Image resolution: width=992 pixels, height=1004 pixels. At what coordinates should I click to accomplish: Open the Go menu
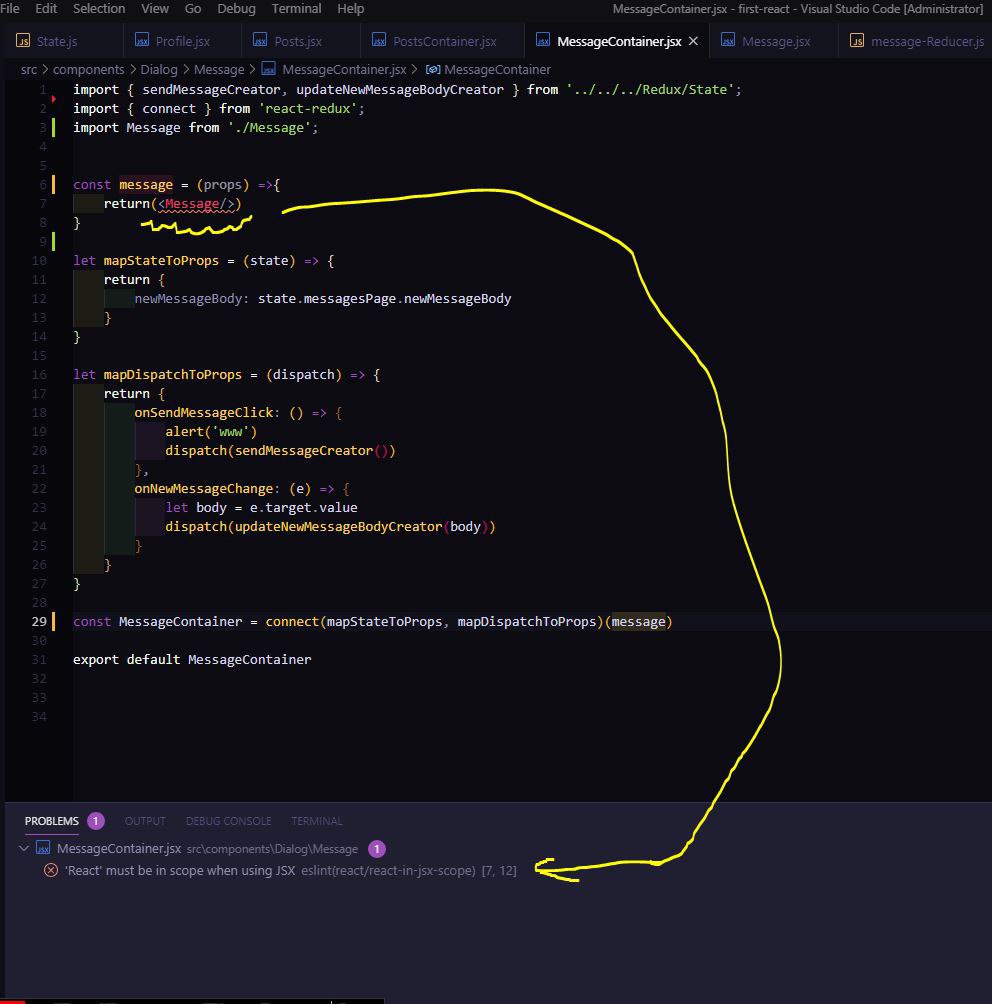193,8
